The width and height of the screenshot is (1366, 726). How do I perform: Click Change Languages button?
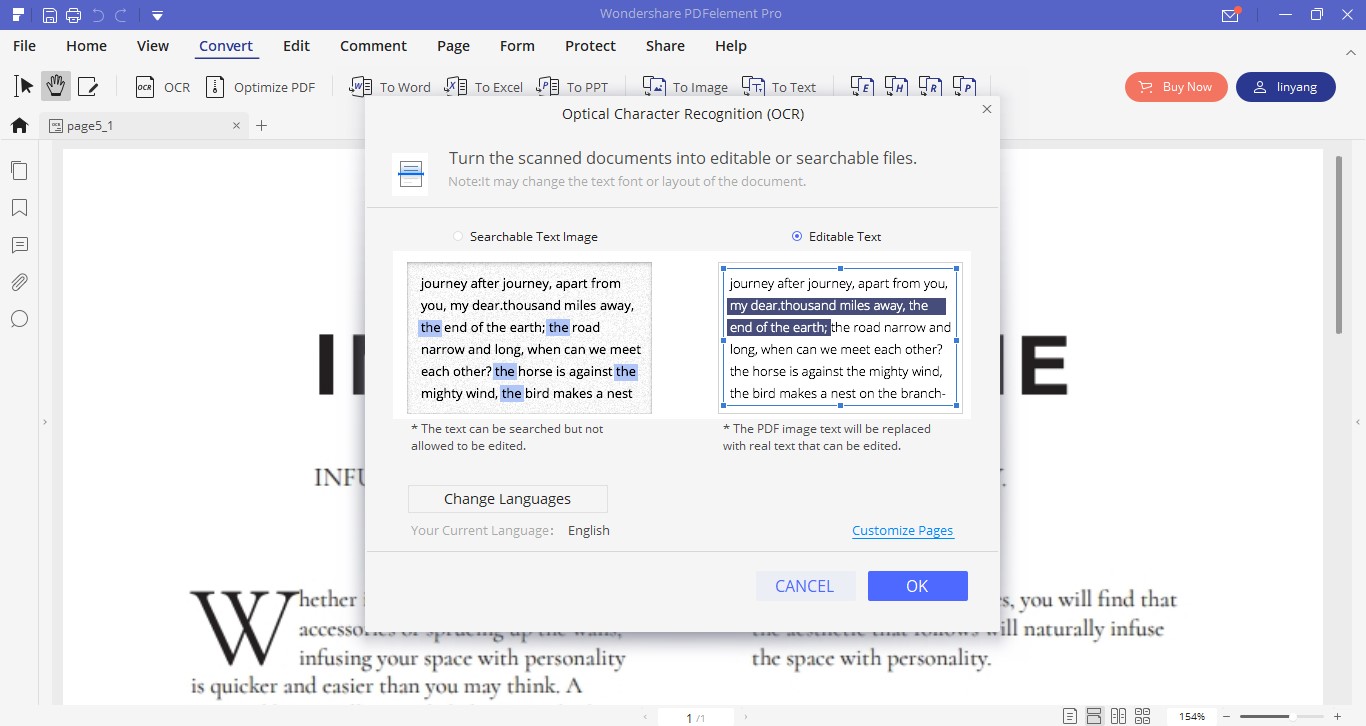[x=507, y=498]
